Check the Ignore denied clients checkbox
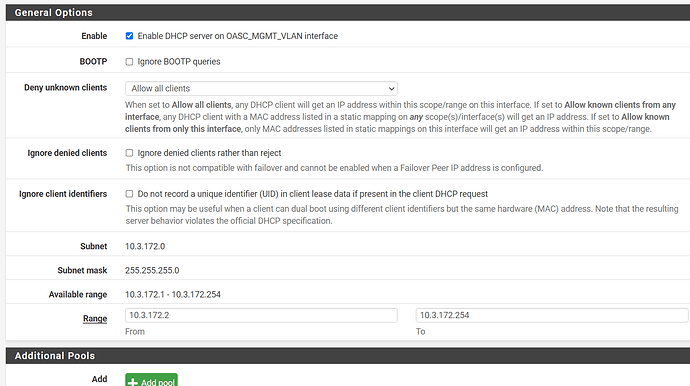Screen dimensions: 690x386 tap(129, 153)
